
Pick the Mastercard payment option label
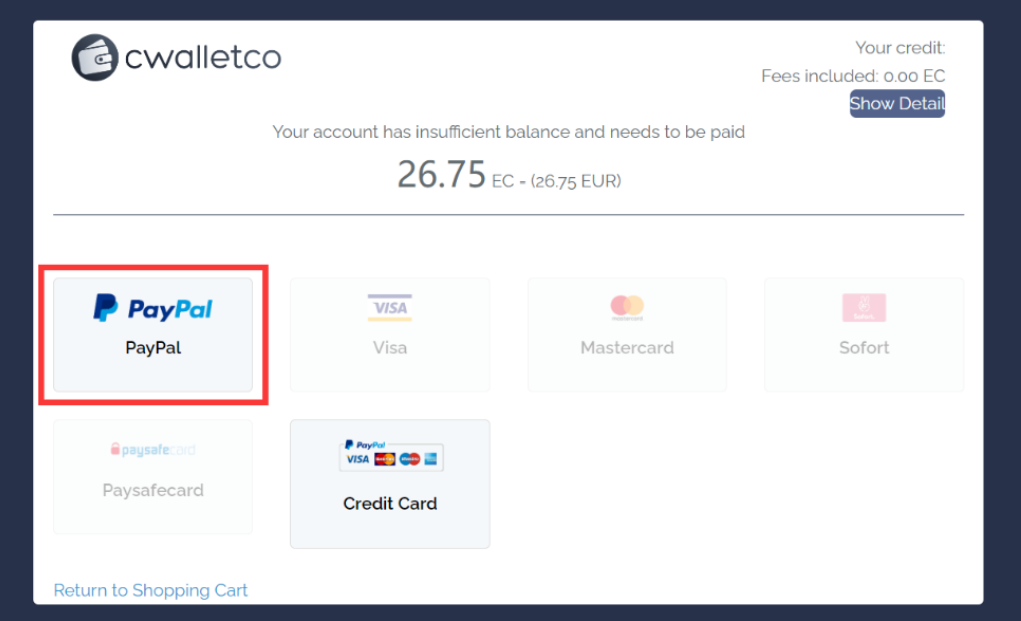[627, 348]
